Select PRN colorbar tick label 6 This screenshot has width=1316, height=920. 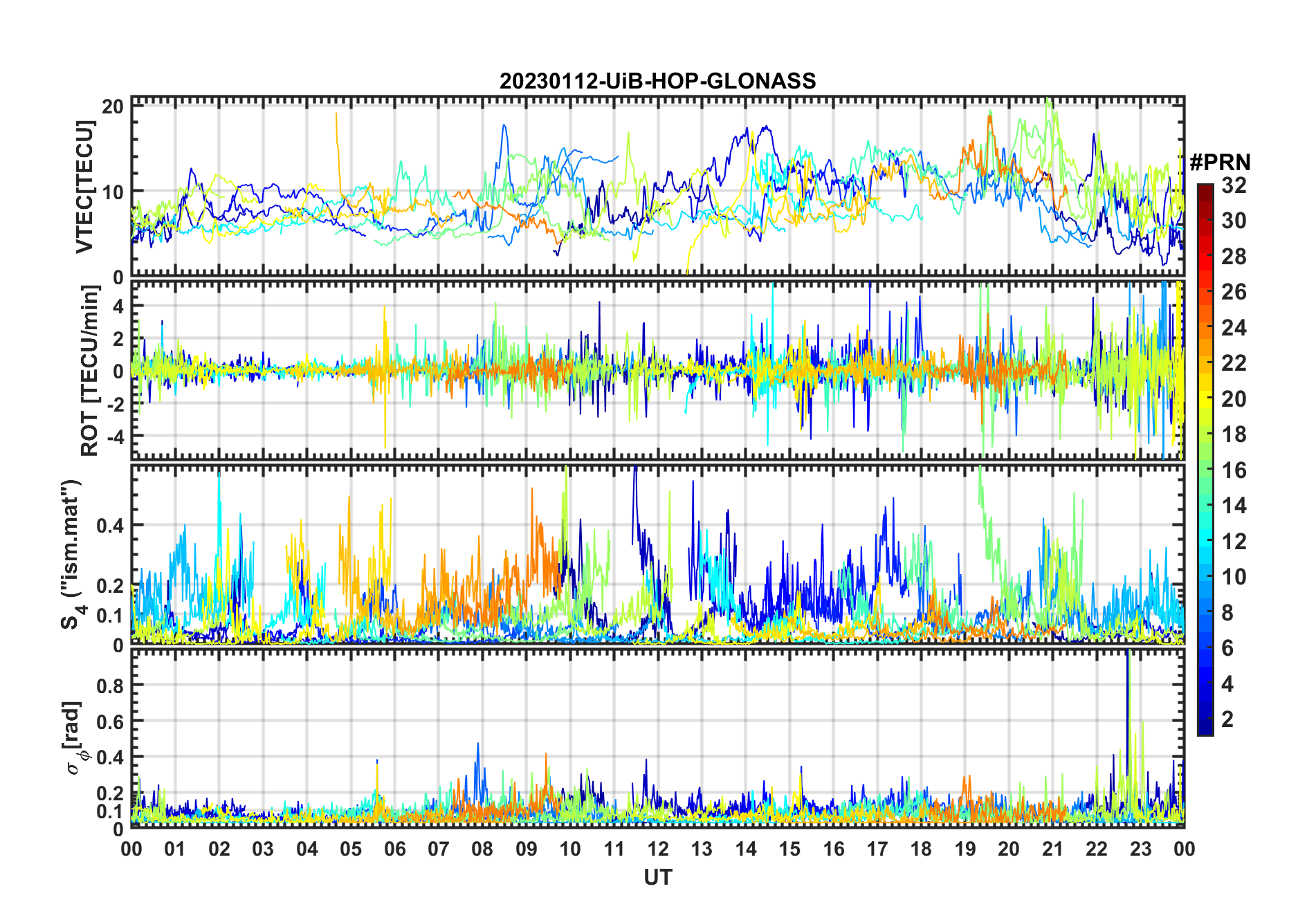[1228, 648]
